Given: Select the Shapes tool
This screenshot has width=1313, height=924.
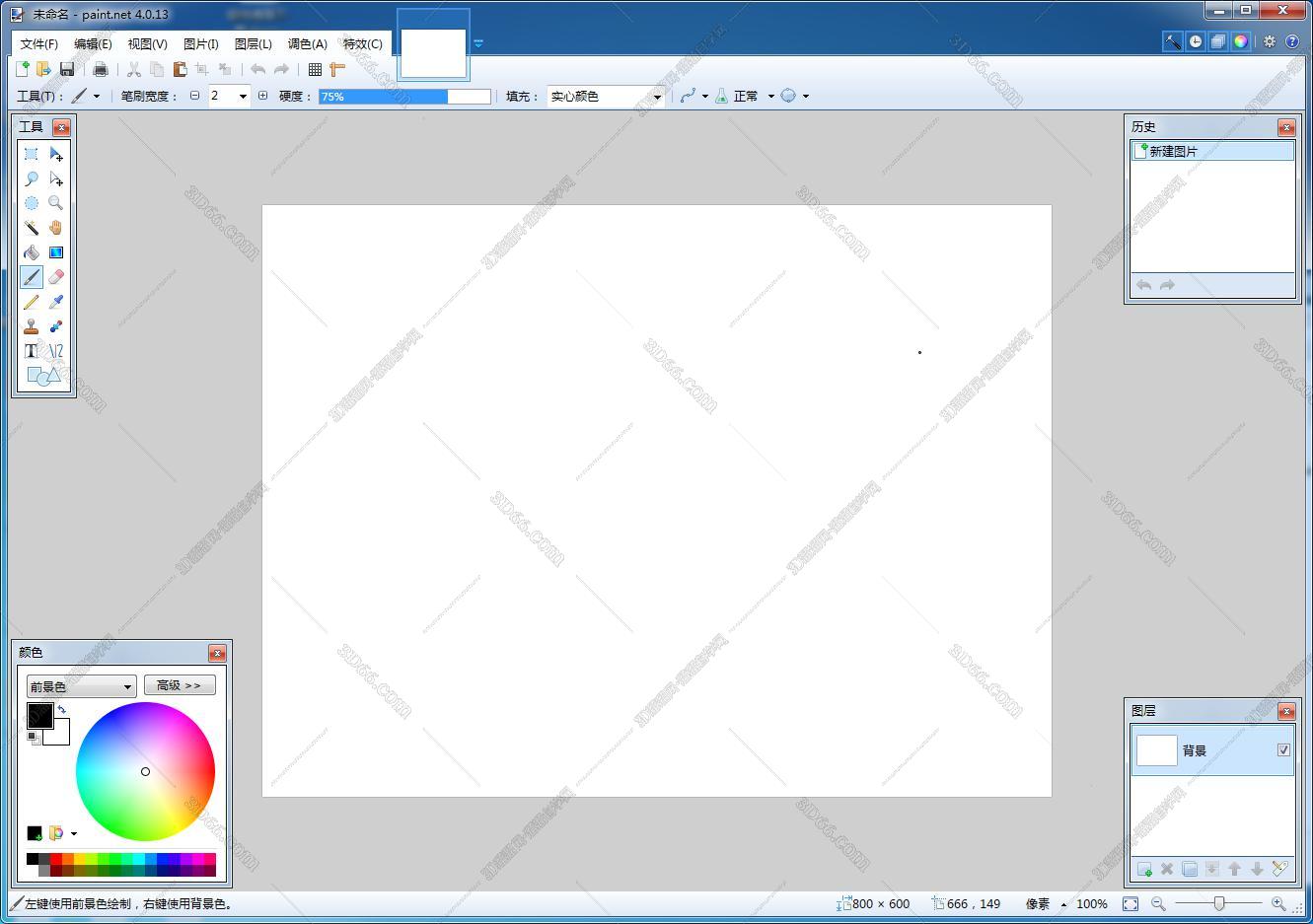Looking at the screenshot, I should click(43, 376).
